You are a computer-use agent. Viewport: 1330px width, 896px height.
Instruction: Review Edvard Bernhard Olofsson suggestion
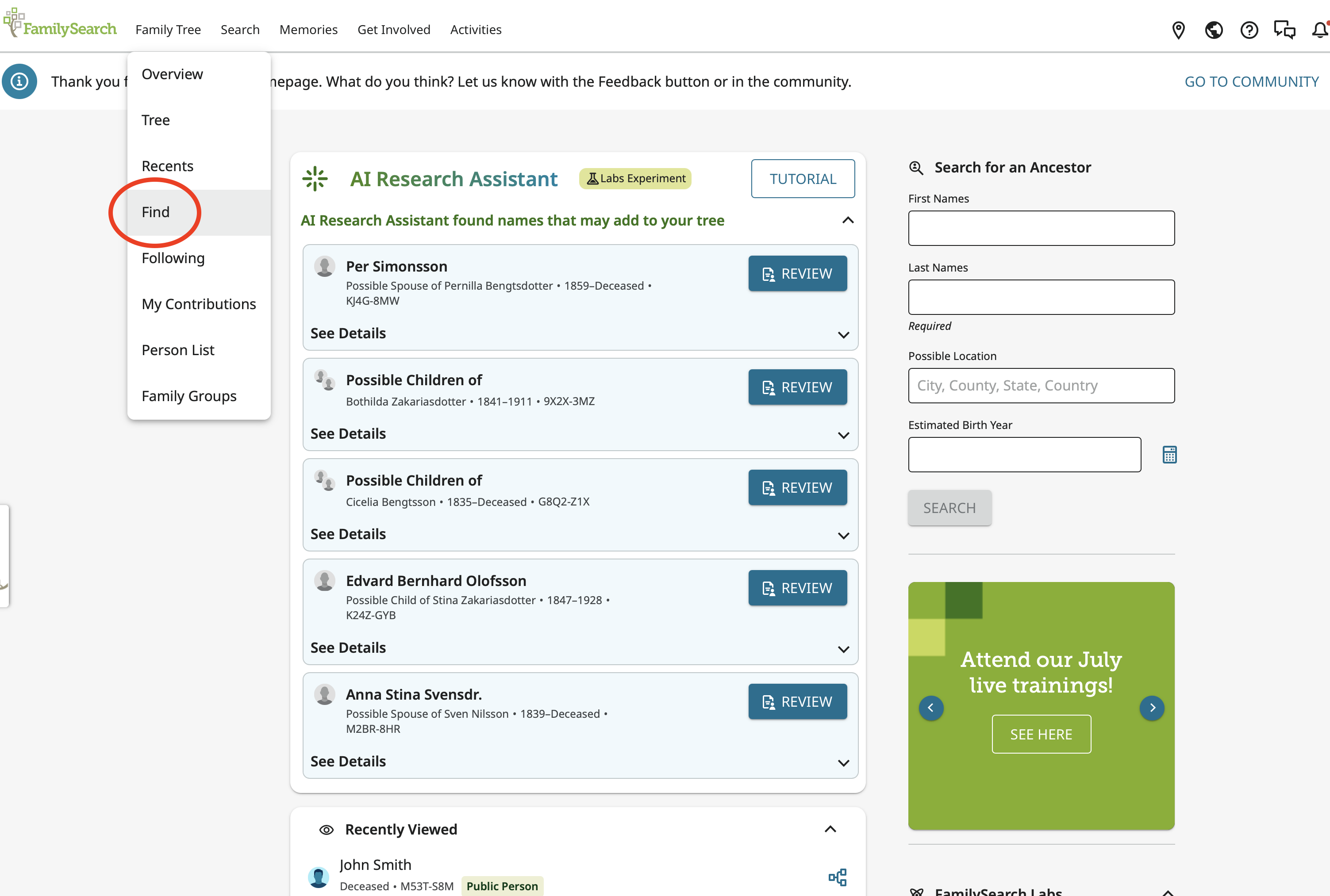(x=797, y=588)
